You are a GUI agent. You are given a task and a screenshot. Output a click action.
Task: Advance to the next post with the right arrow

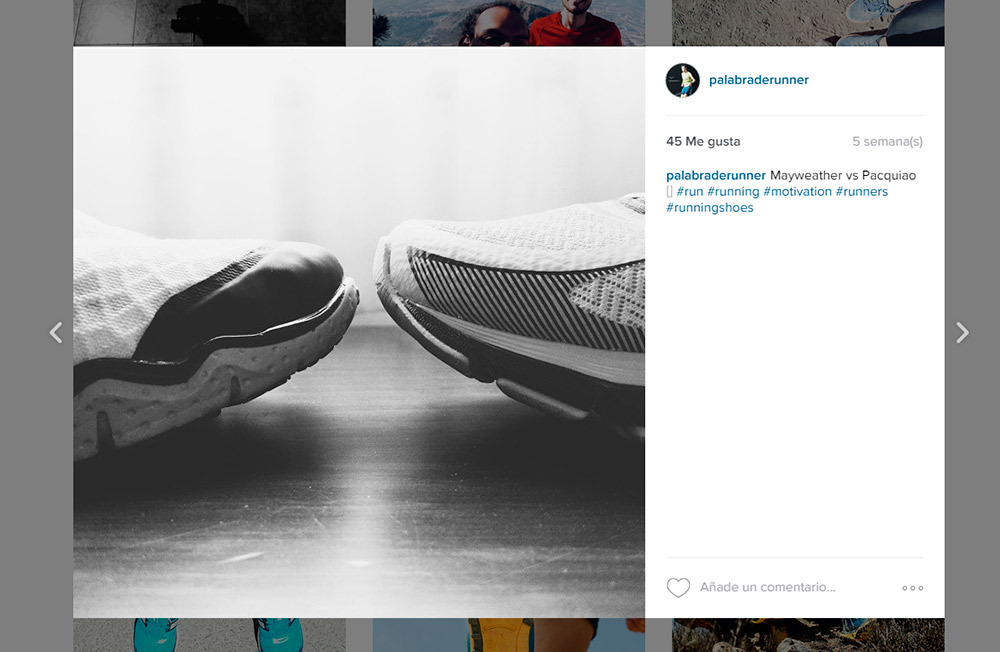click(x=963, y=331)
